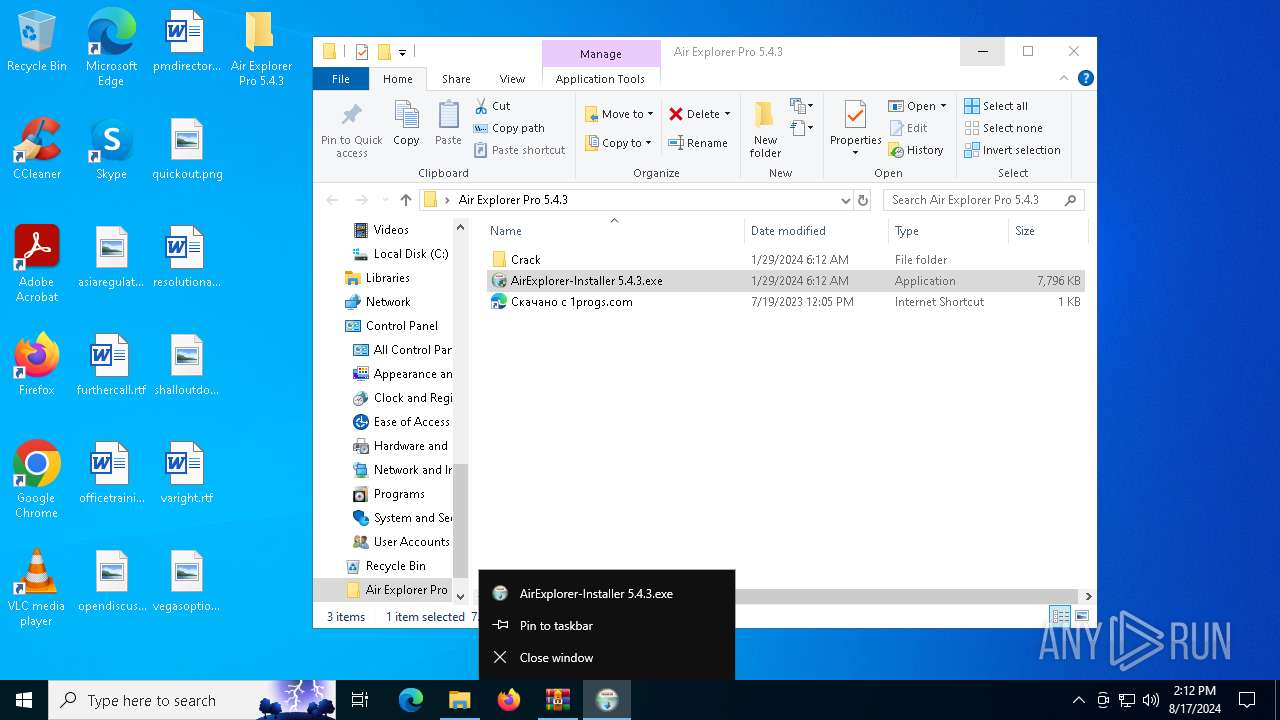Screen dimensions: 1280x720
Task: Click AirExplorer-Installer 5.4.3.exe jump list entry
Action: [x=607, y=594]
